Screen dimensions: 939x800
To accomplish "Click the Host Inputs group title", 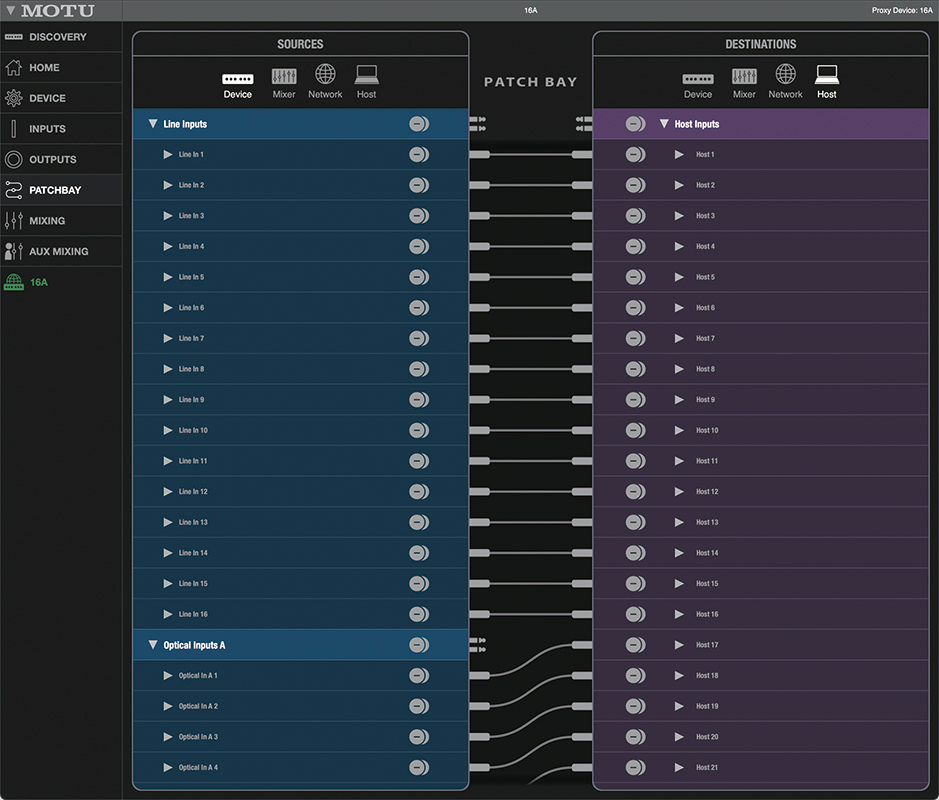I will (x=697, y=124).
